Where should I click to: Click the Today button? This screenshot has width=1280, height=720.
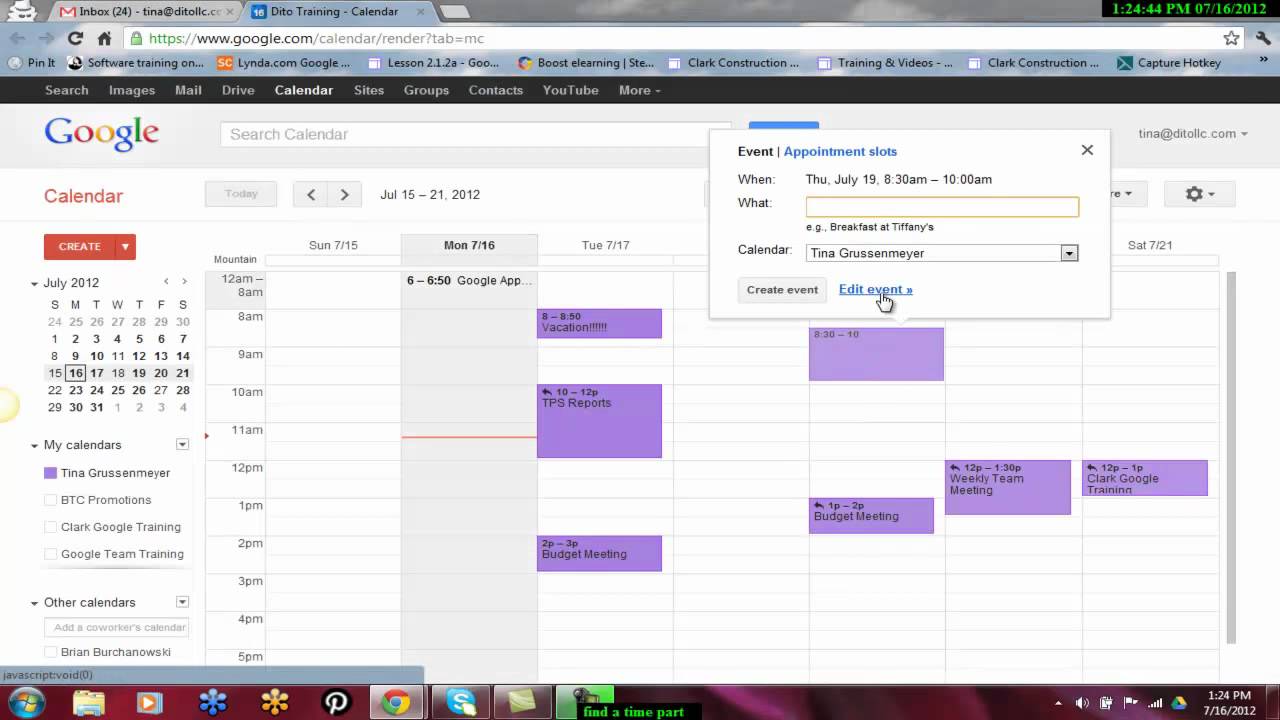click(x=241, y=194)
